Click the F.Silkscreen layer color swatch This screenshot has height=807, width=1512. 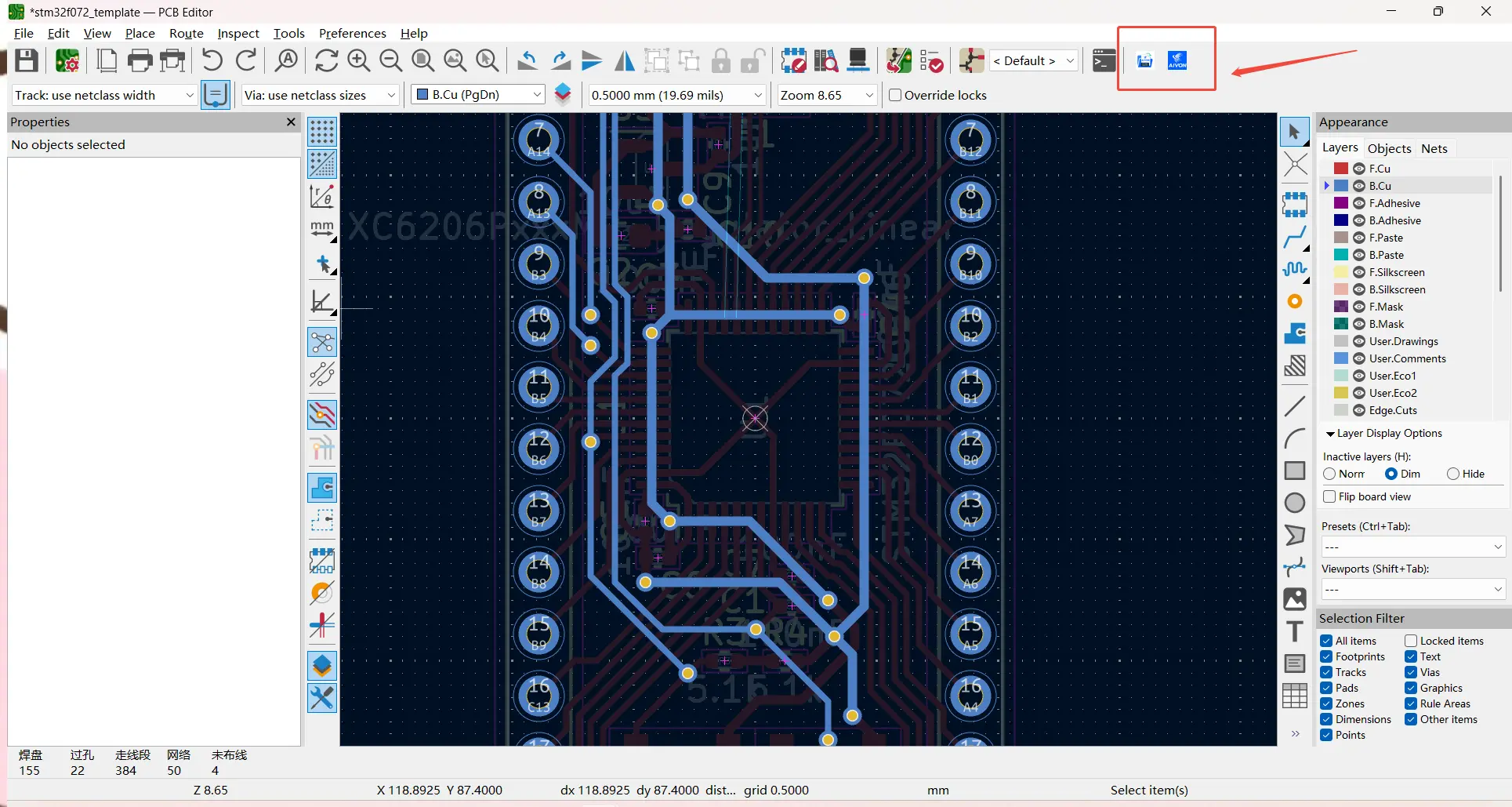(x=1341, y=272)
